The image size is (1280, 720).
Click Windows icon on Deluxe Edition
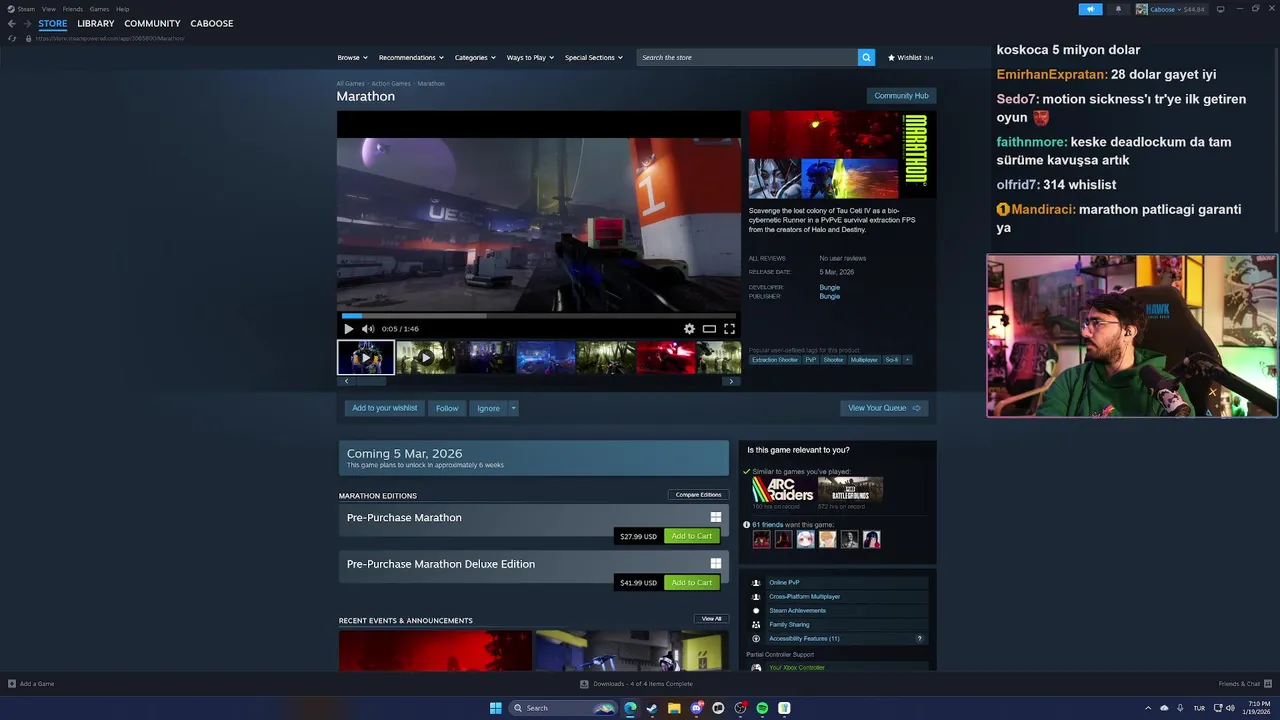(716, 563)
